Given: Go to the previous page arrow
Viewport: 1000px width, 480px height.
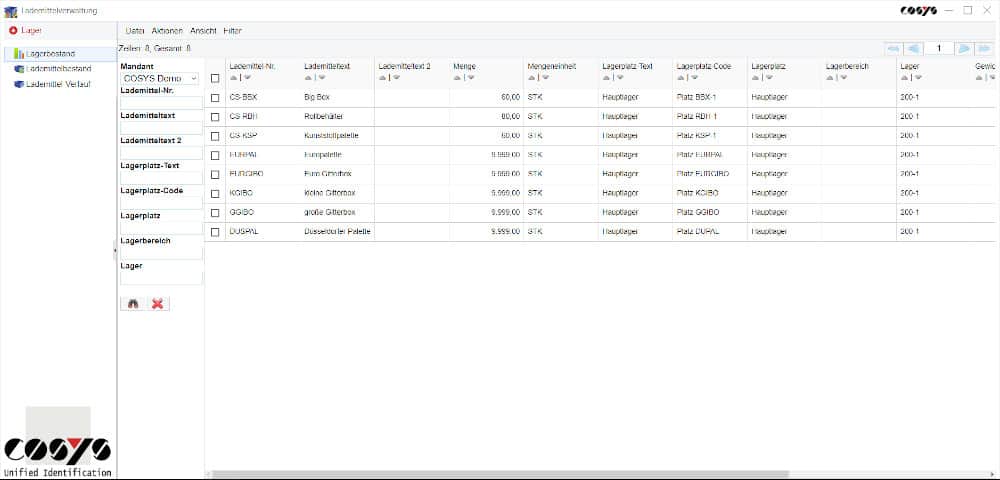Looking at the screenshot, I should pos(914,48).
